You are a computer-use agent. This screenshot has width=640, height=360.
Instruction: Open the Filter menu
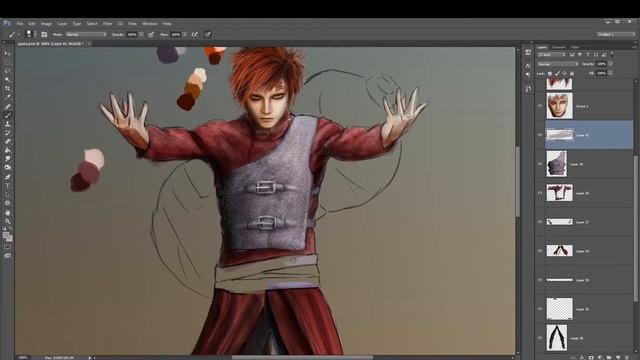pyautogui.click(x=107, y=24)
